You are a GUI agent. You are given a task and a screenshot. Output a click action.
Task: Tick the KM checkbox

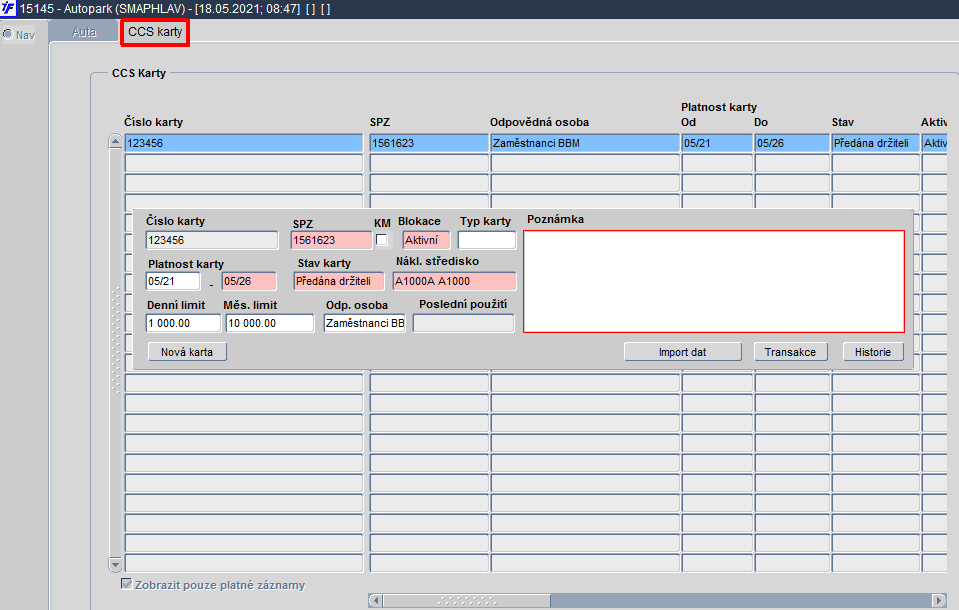coord(382,240)
